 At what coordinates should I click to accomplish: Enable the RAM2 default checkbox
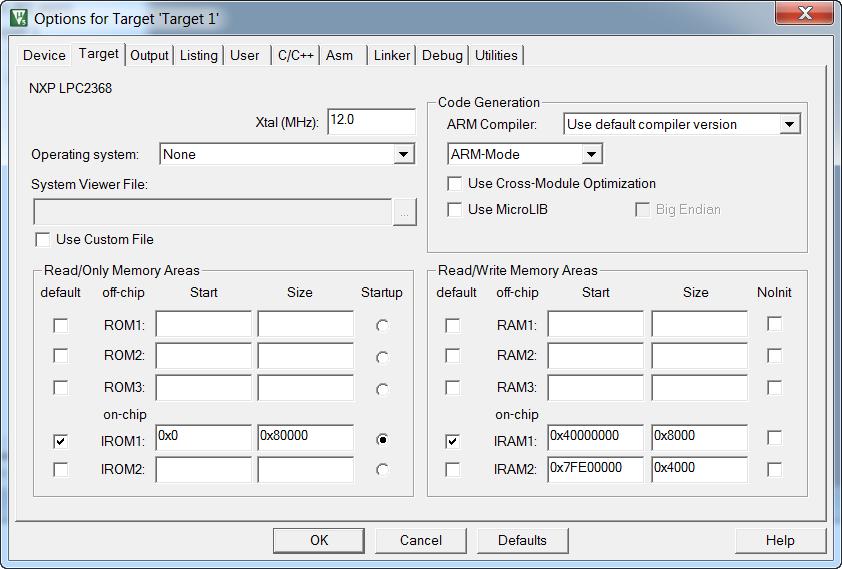pos(453,355)
